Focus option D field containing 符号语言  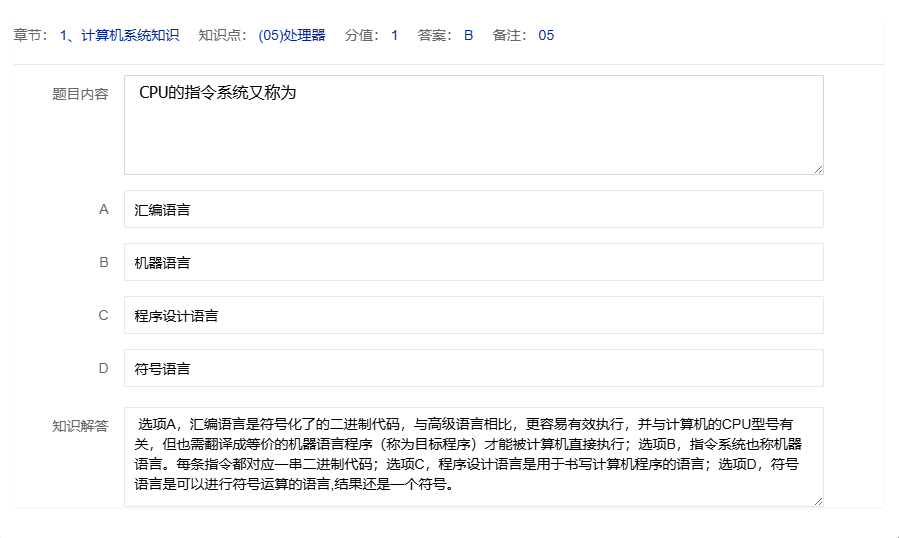point(473,369)
